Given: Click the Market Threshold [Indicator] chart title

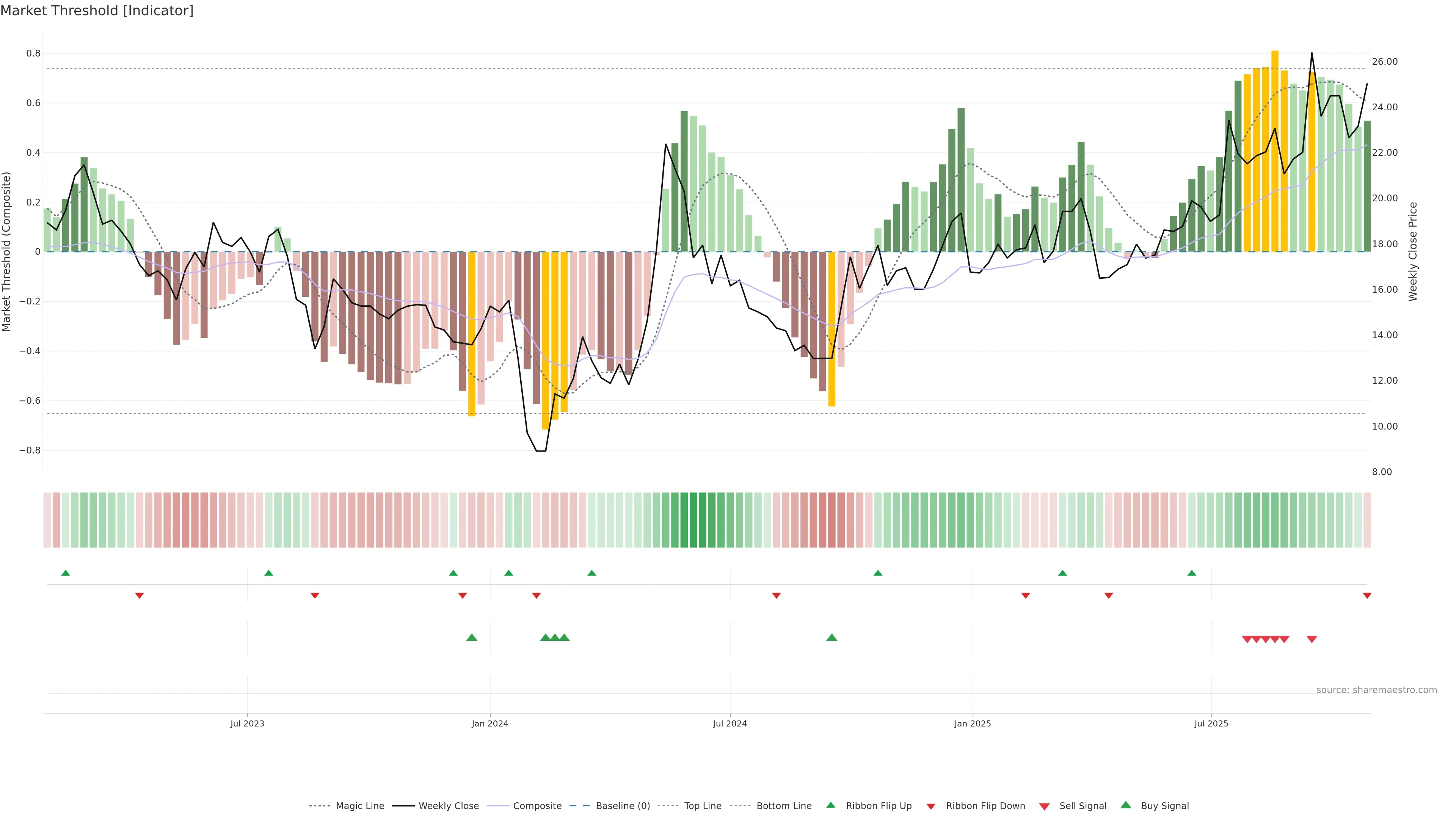Looking at the screenshot, I should click(97, 11).
